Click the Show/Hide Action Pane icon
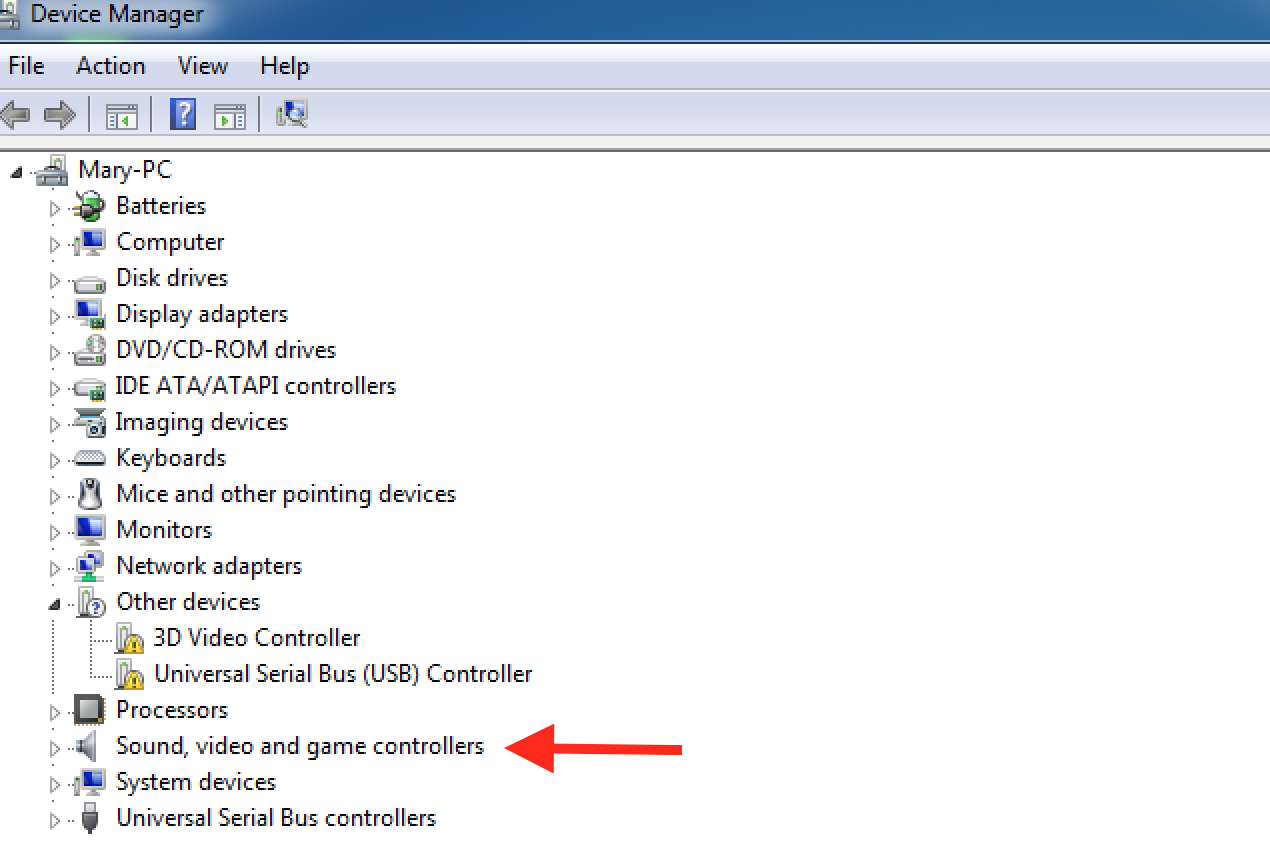This screenshot has height=852, width=1270. click(x=229, y=115)
